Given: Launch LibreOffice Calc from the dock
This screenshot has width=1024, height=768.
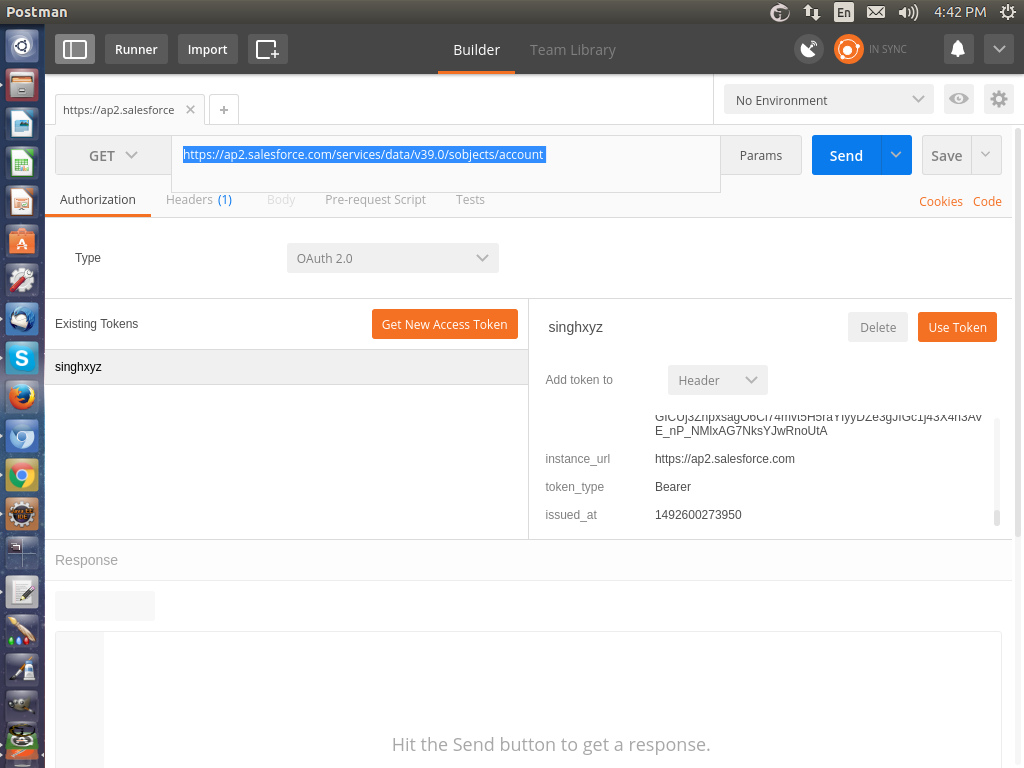Looking at the screenshot, I should 22,164.
